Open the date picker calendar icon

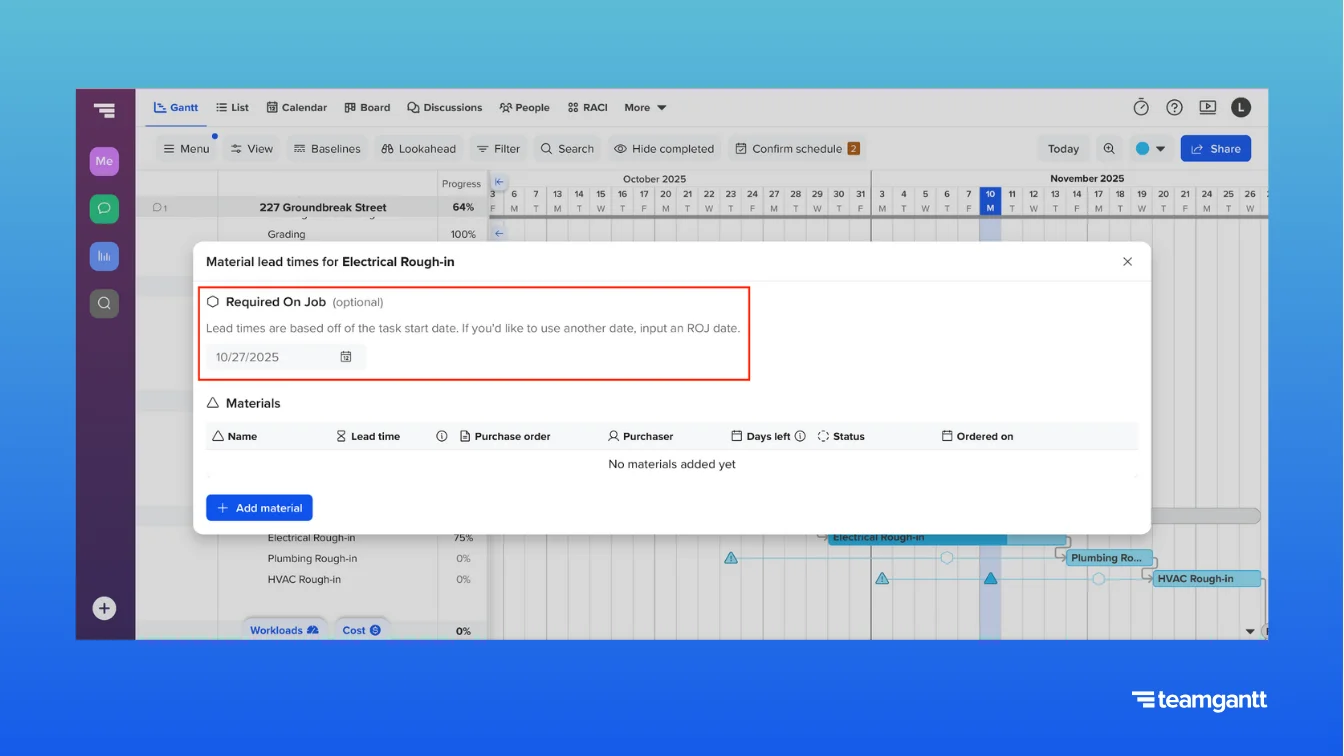(x=346, y=357)
